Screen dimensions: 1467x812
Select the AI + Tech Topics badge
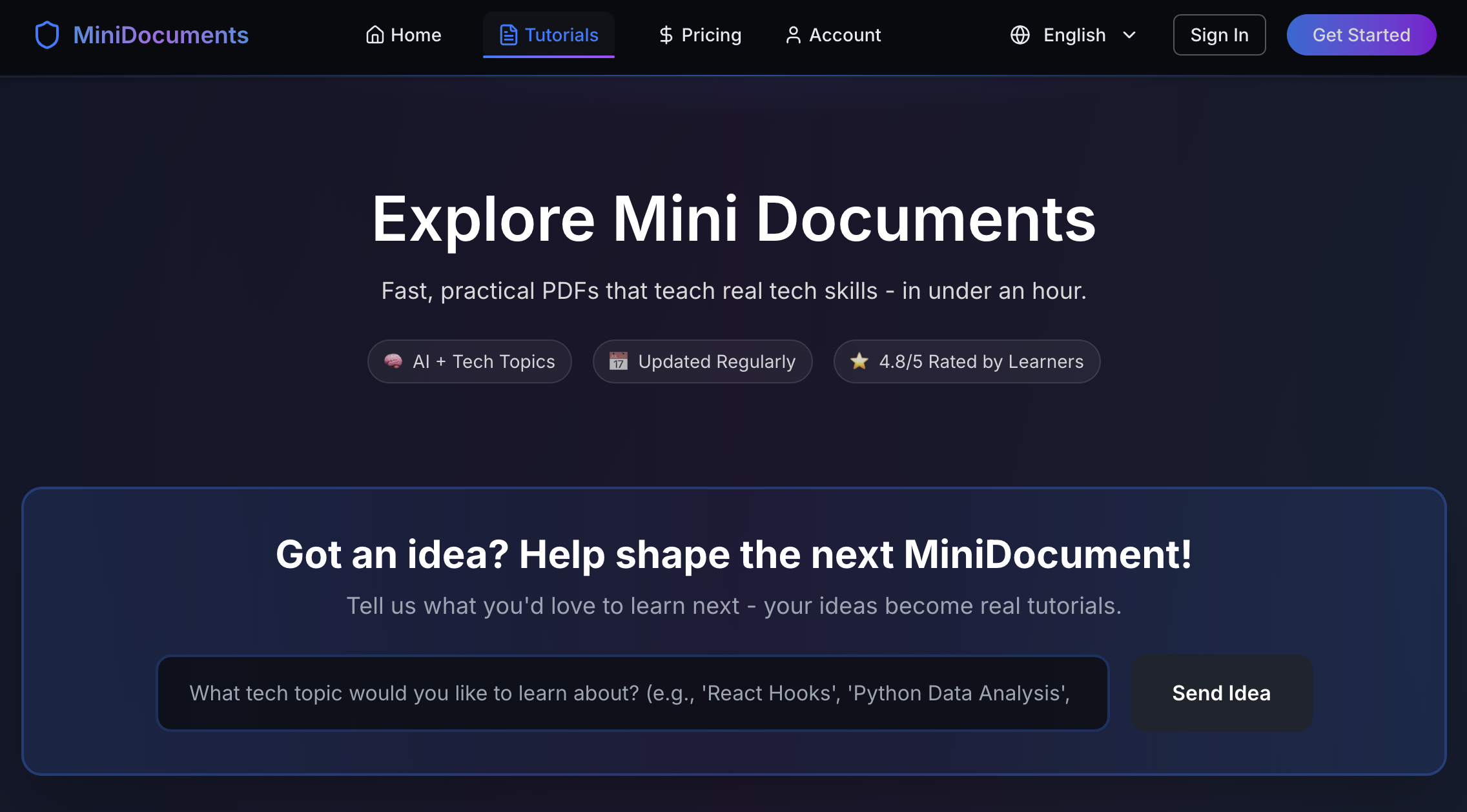(469, 361)
